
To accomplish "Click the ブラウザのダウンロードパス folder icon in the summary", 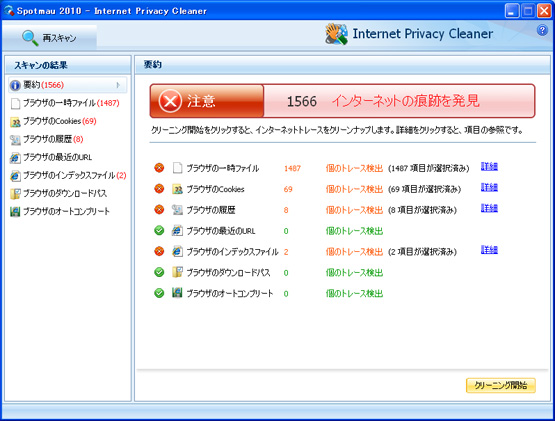I will (177, 272).
